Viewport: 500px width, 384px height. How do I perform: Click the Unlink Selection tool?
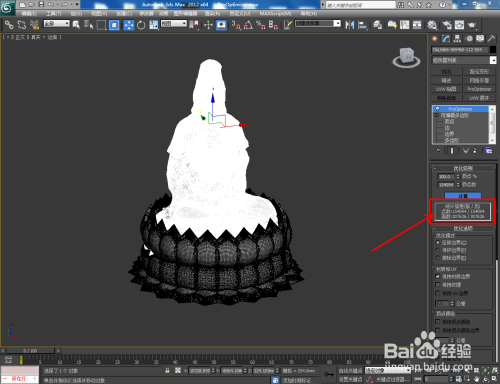tap(22, 25)
